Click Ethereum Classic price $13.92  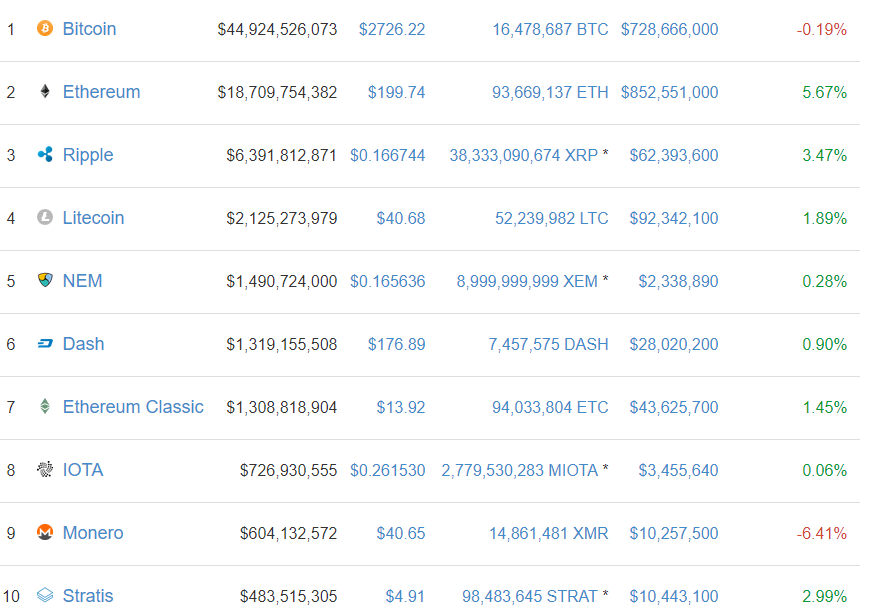401,408
